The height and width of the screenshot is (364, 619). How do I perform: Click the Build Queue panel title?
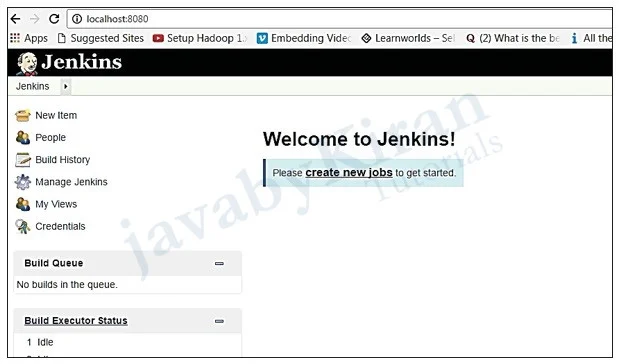coord(54,263)
